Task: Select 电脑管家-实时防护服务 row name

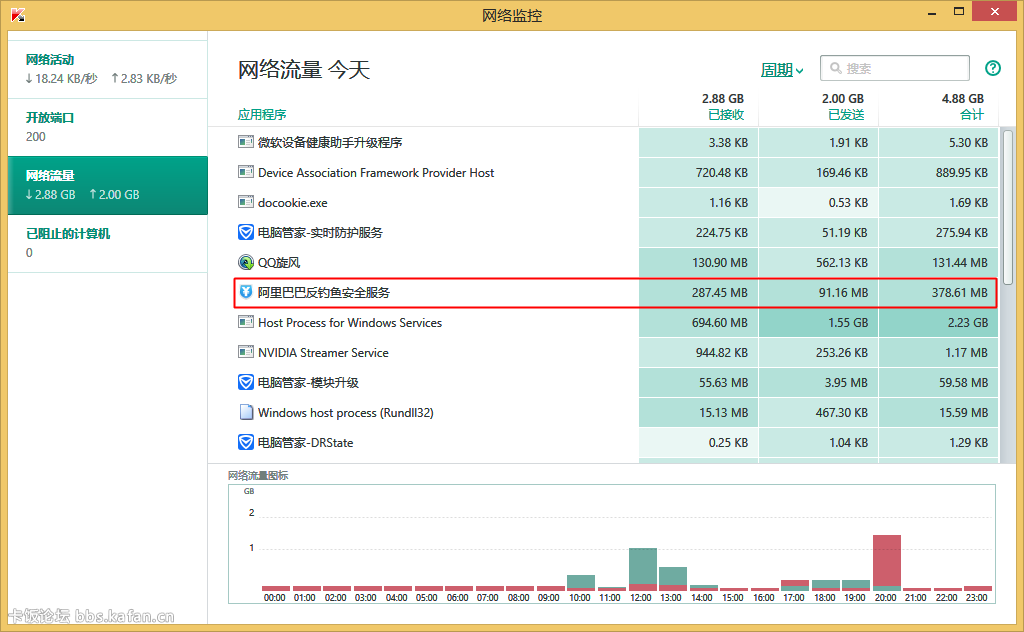Action: tap(320, 232)
